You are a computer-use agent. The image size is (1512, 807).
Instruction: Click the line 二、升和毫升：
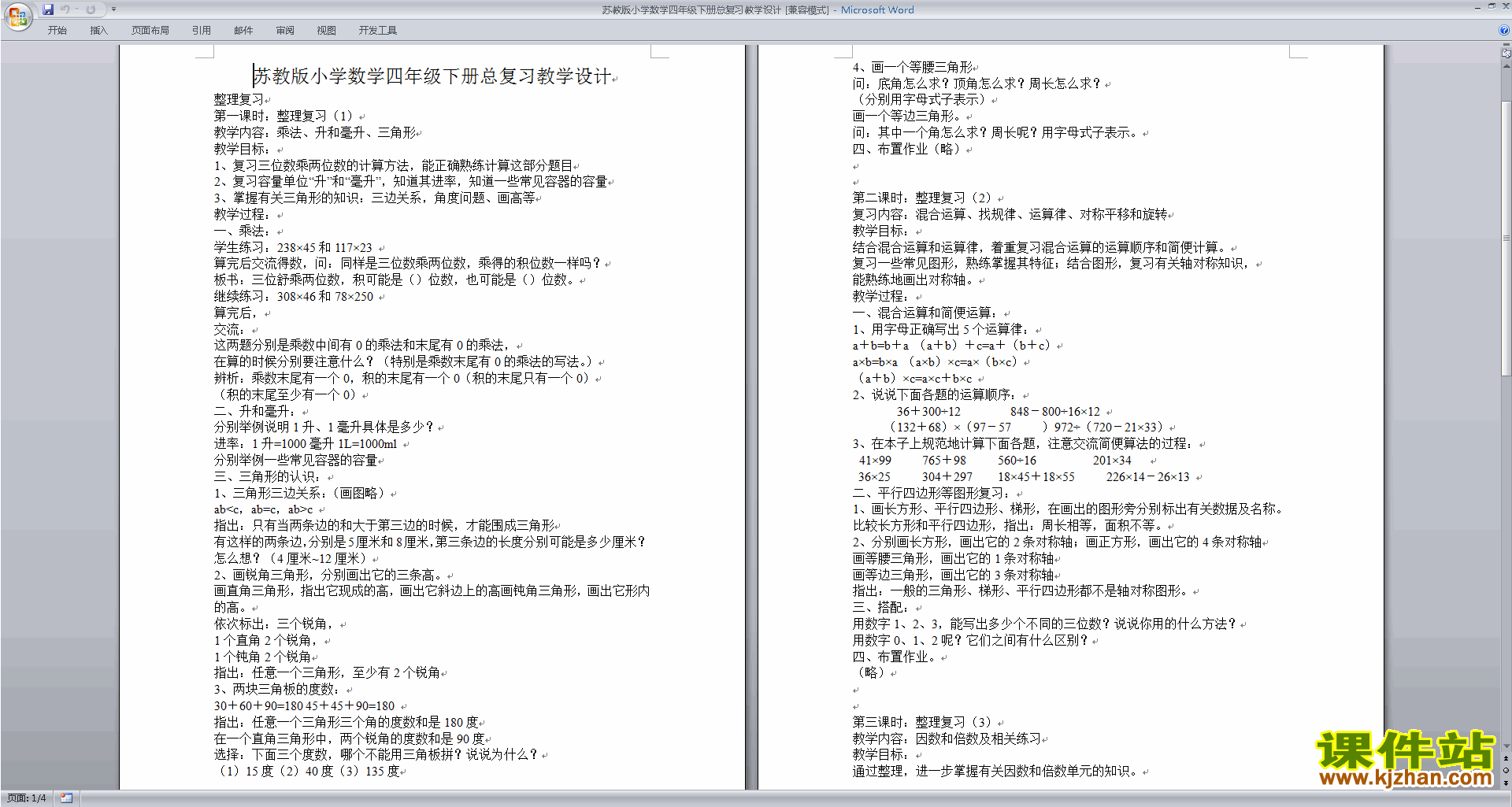click(x=256, y=411)
